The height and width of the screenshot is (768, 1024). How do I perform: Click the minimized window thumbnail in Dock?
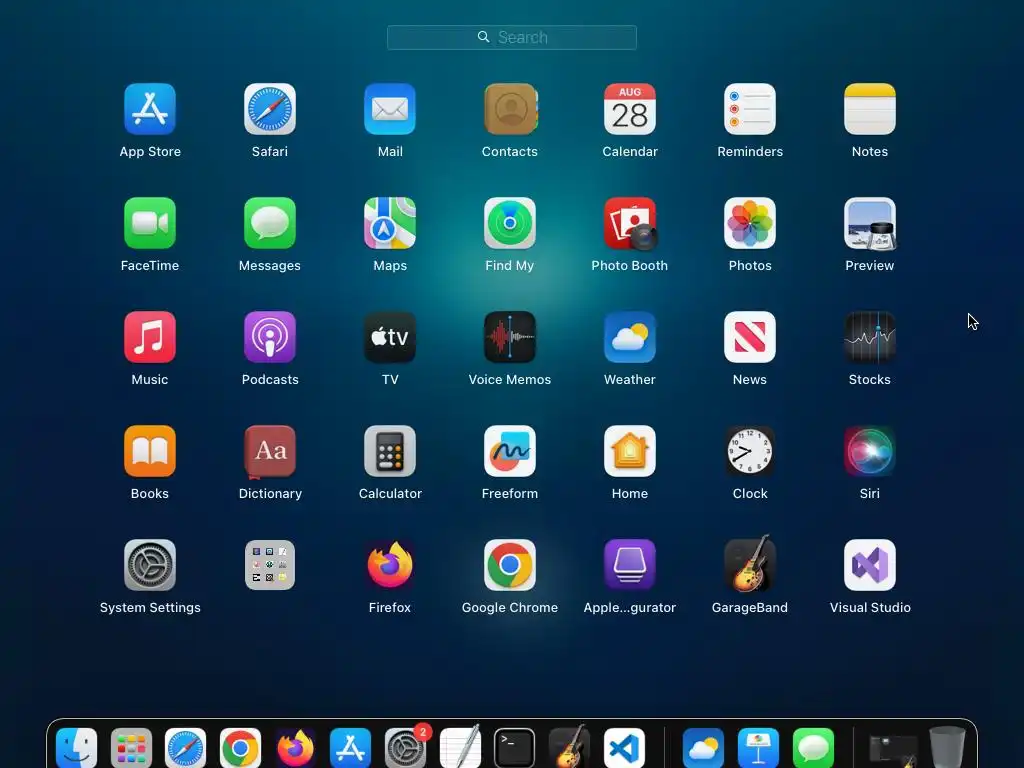(x=893, y=751)
